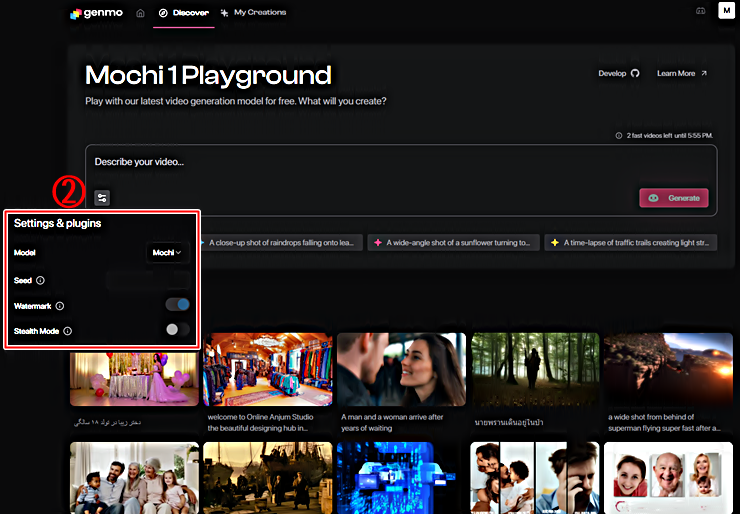This screenshot has width=740, height=514.
Task: Click the 'Mochi 1 Playground' title
Action: point(208,76)
